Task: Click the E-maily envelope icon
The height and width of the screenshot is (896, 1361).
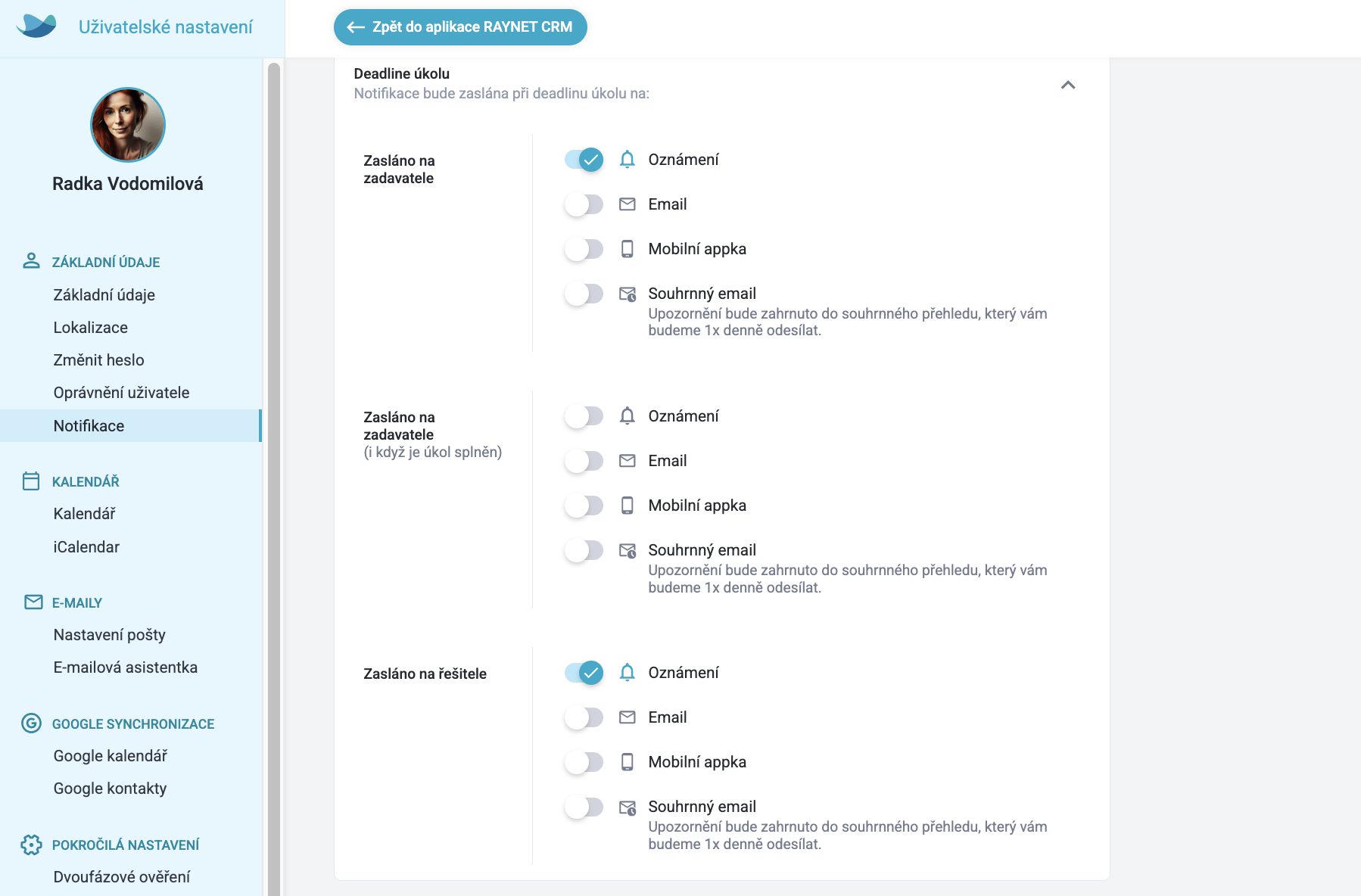Action: click(x=33, y=602)
